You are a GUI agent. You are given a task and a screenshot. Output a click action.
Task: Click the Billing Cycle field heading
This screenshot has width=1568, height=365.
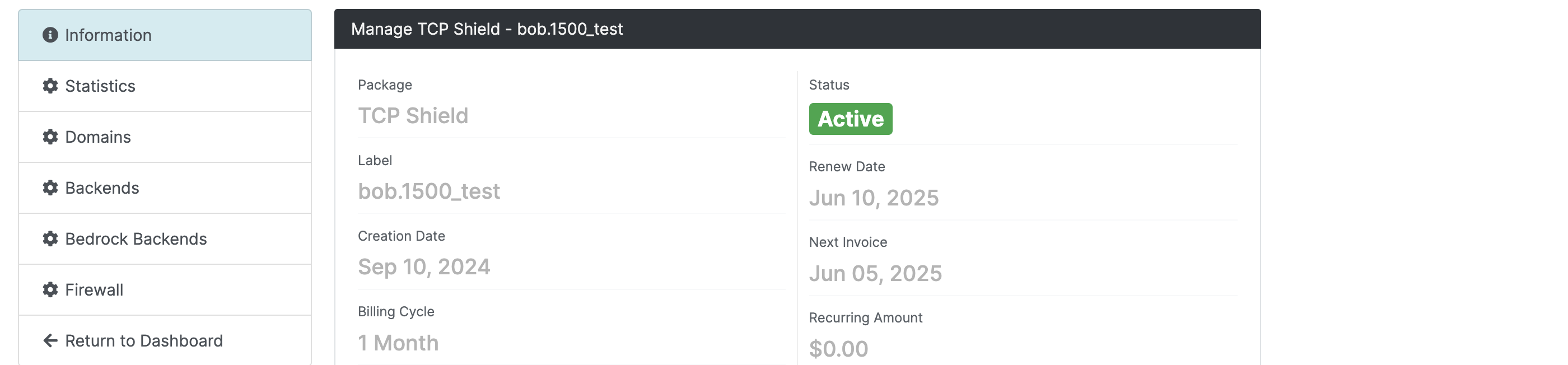coord(396,312)
